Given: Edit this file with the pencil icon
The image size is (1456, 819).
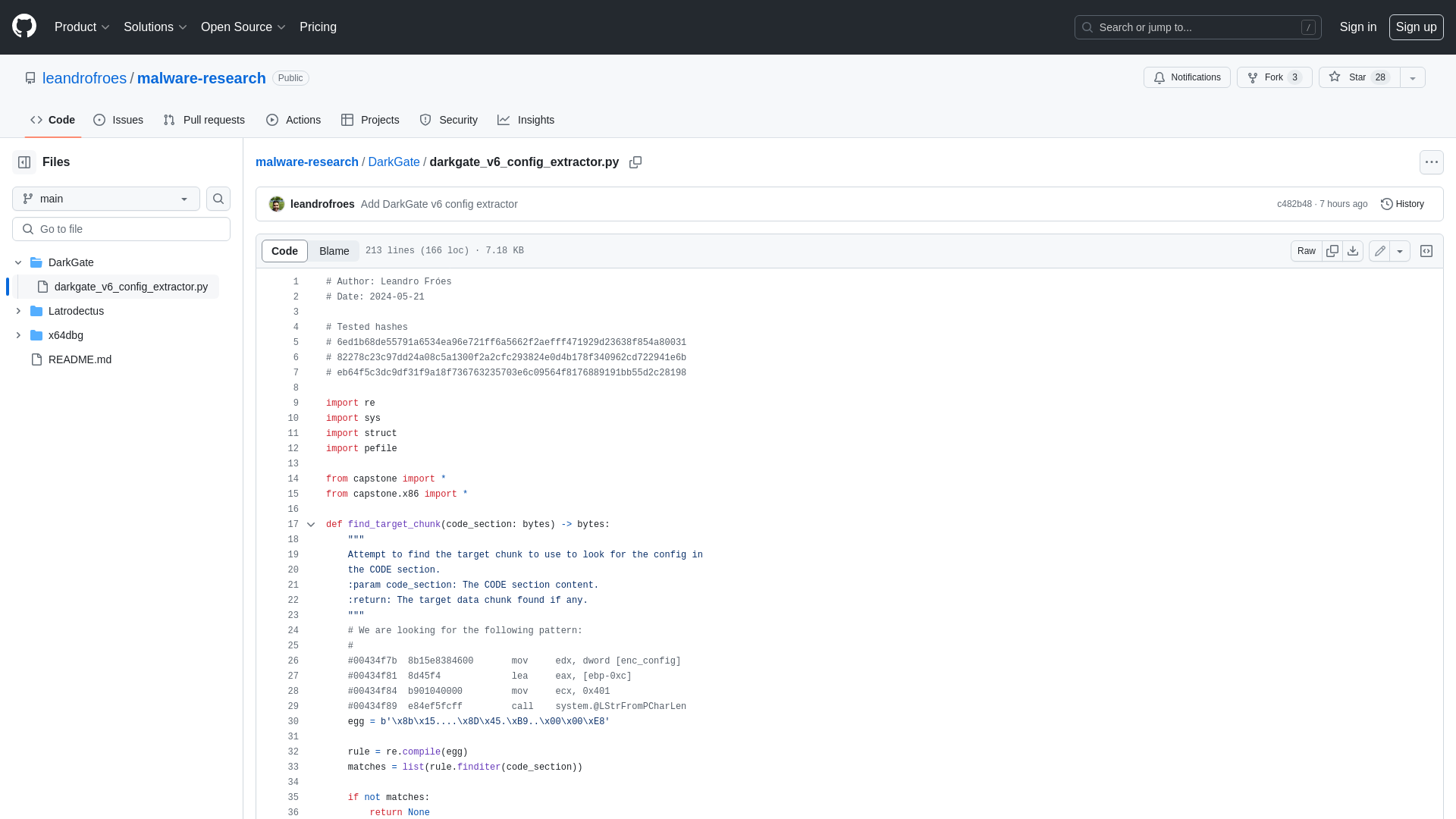Looking at the screenshot, I should coord(1379,251).
